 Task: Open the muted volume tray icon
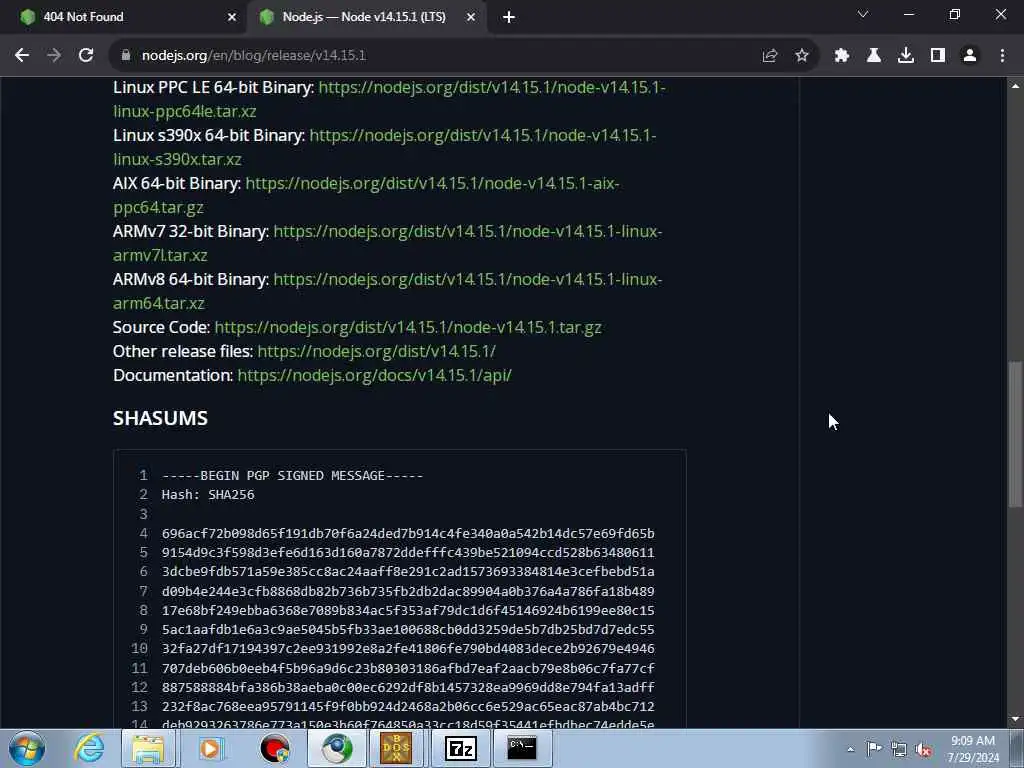[923, 749]
